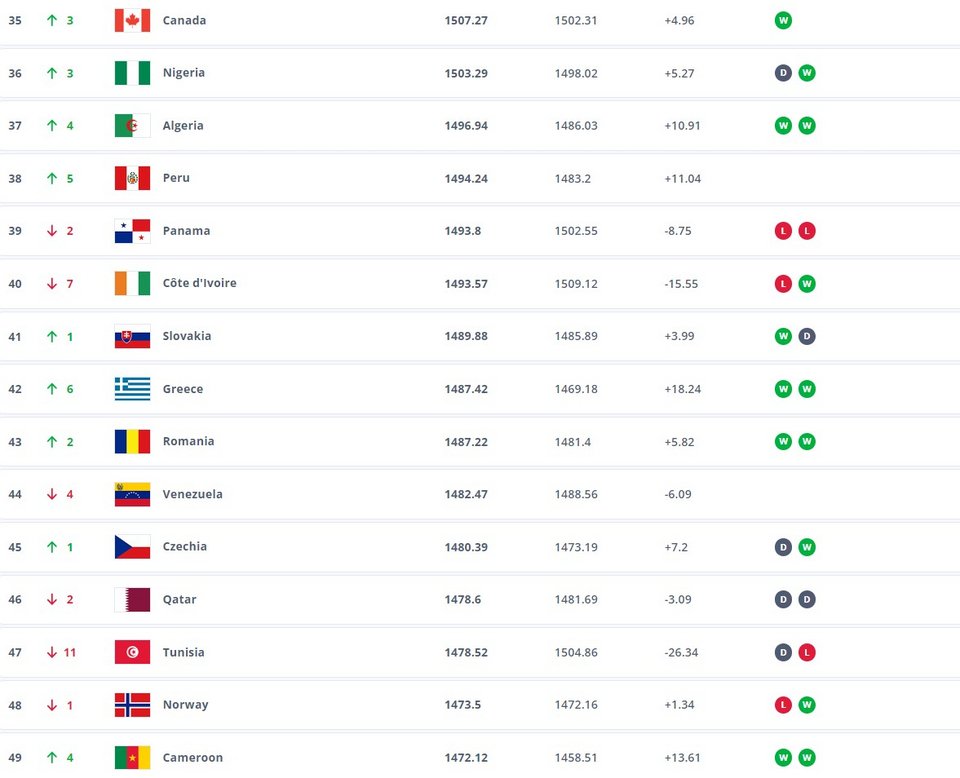The width and height of the screenshot is (960, 778).
Task: Click Peru's total points 1494.24
Action: click(466, 178)
